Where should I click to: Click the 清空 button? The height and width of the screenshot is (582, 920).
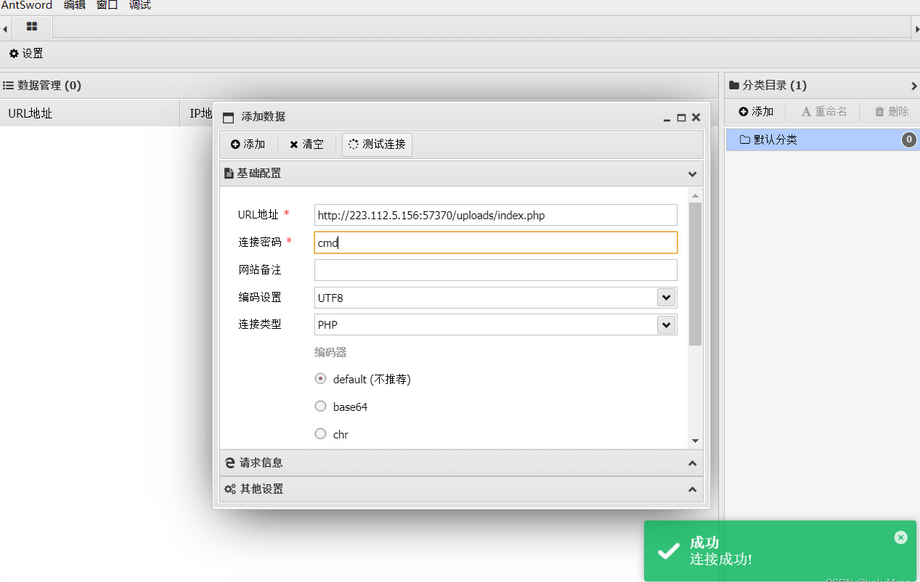pos(306,144)
